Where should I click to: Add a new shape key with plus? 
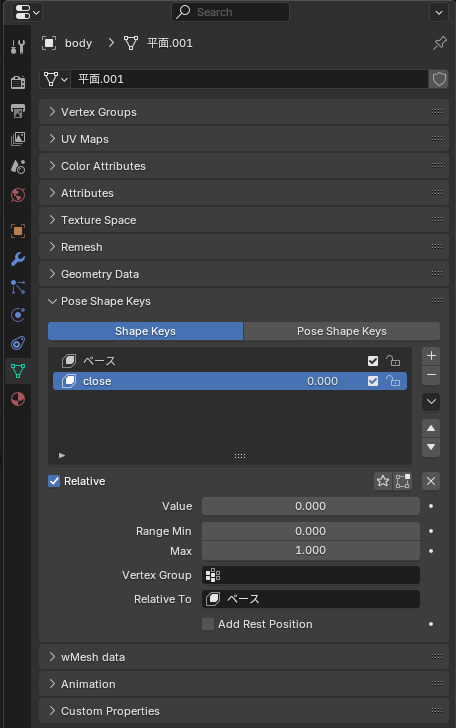coord(431,356)
